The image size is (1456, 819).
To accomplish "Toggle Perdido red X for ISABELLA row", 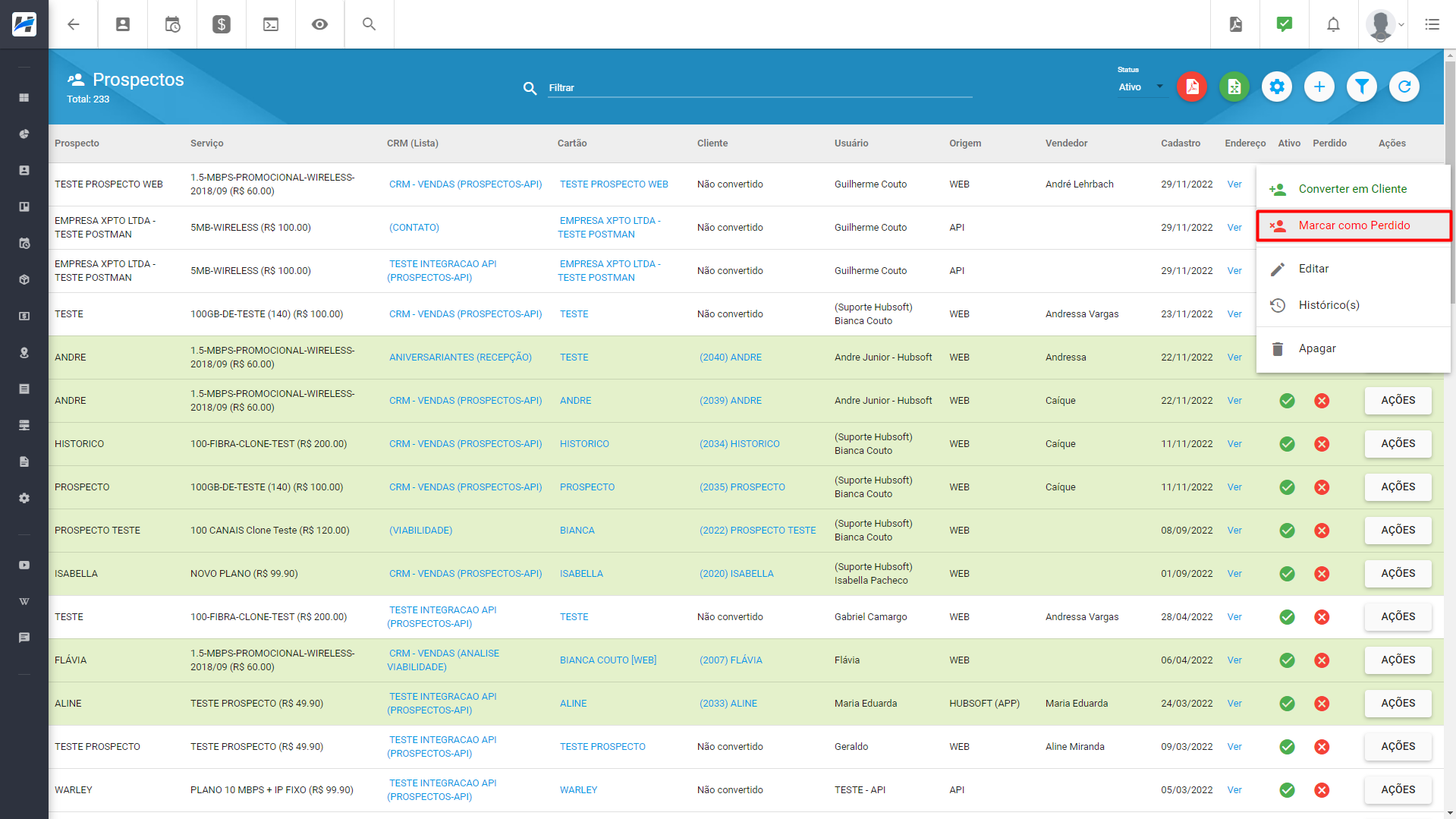I will (1322, 574).
